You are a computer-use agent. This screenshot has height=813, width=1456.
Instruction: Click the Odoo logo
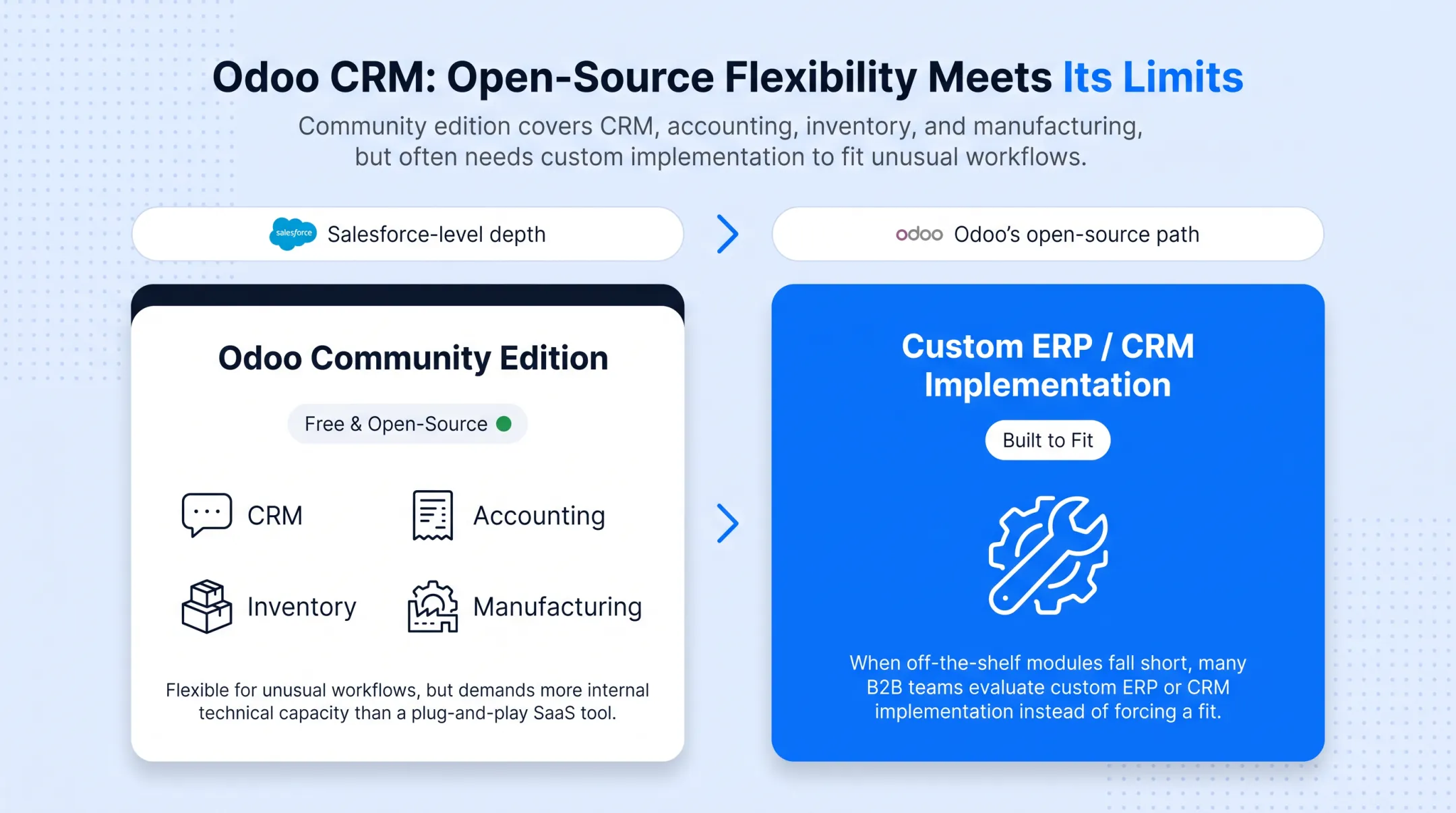pyautogui.click(x=919, y=234)
